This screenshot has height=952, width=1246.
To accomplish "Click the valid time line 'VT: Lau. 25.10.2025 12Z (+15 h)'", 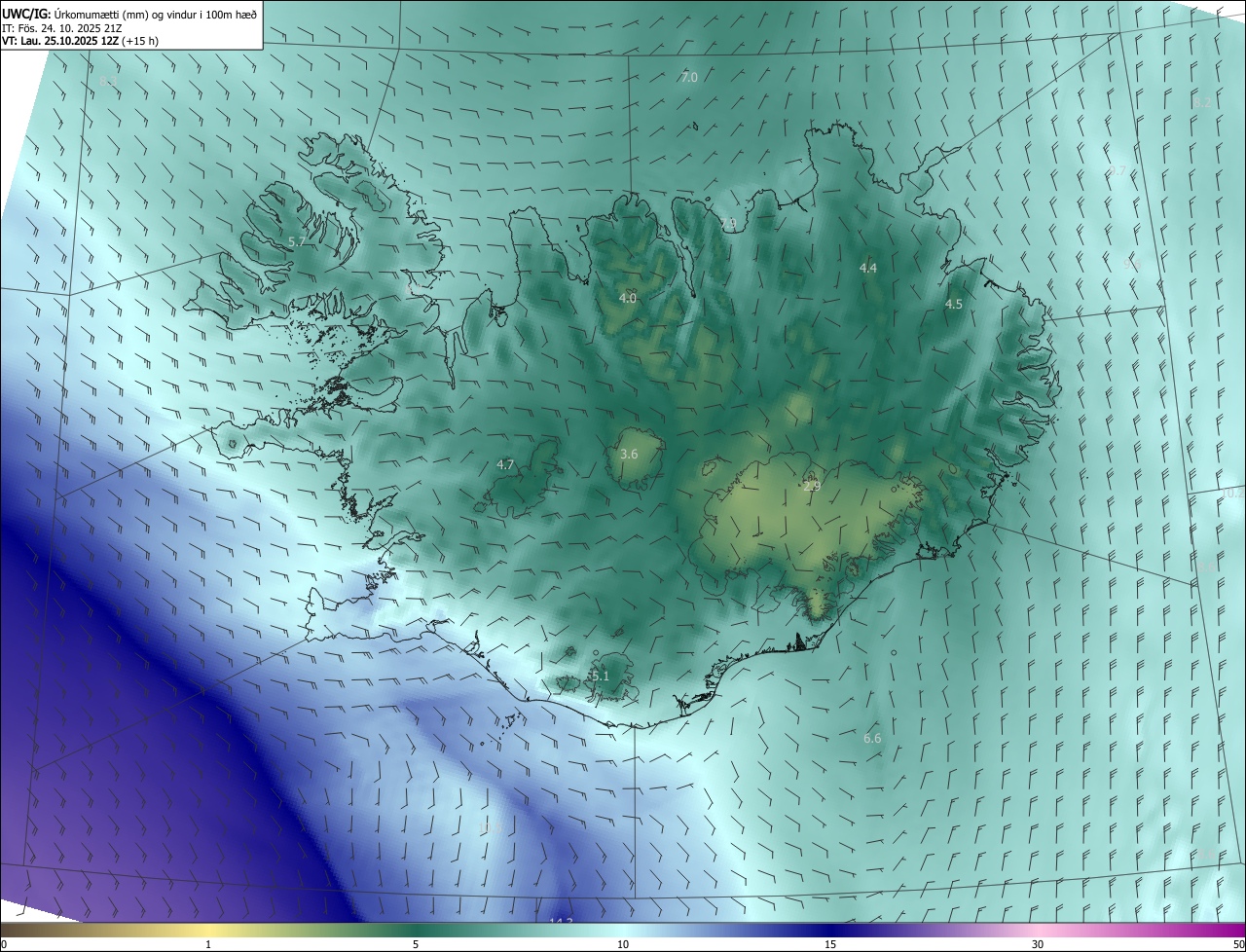I will coord(80,41).
